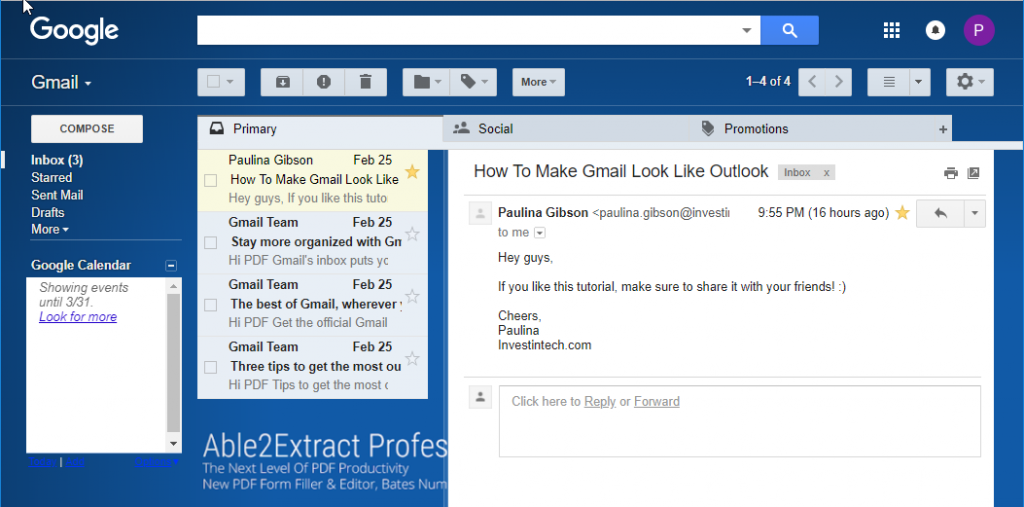Open more reply options arrow
Screen dimensions: 1024x507
(974, 214)
